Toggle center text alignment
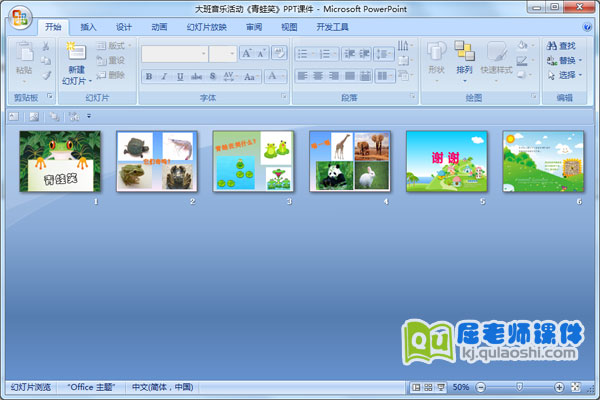The image size is (600, 400). tap(318, 76)
